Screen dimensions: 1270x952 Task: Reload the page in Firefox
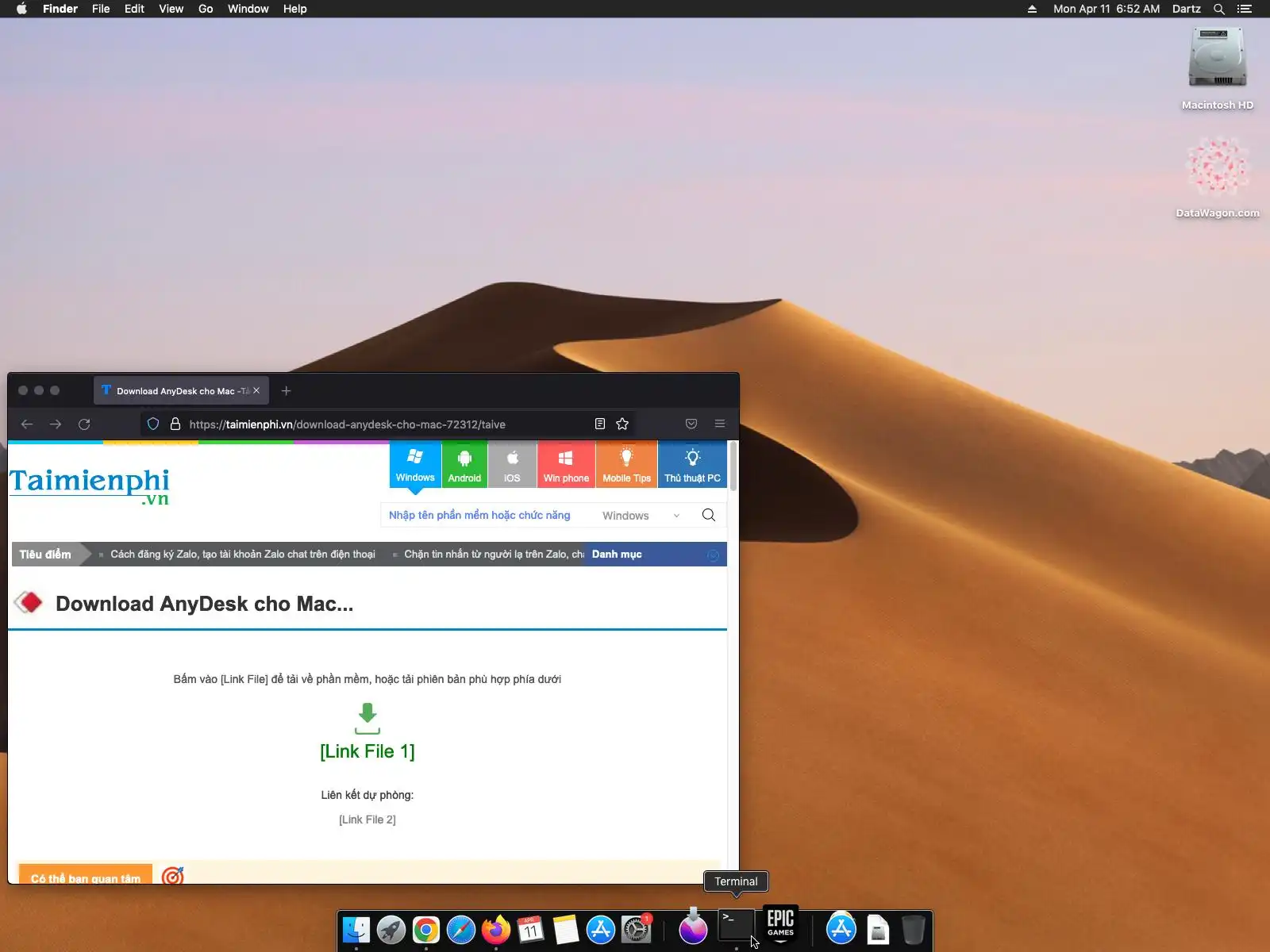coord(84,424)
